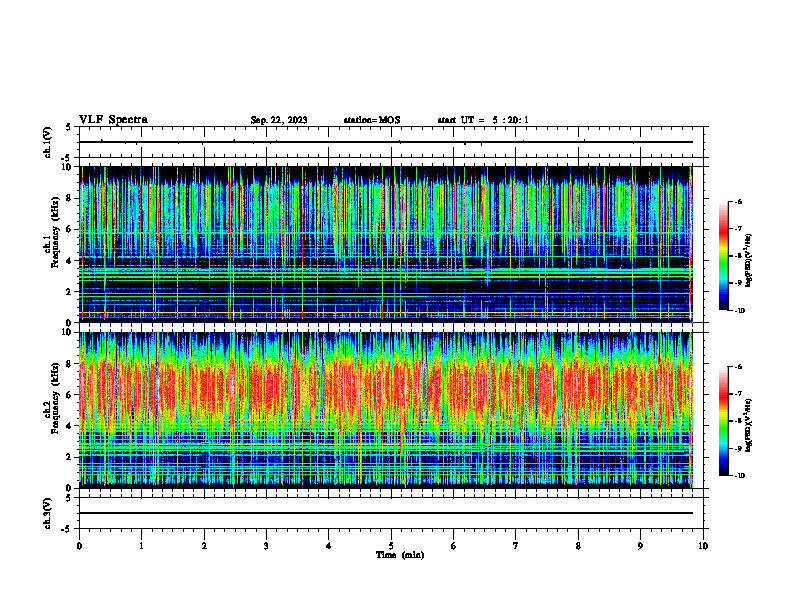
Task: Click the -5 tick of ch.3(V) axis
Action: (x=68, y=529)
